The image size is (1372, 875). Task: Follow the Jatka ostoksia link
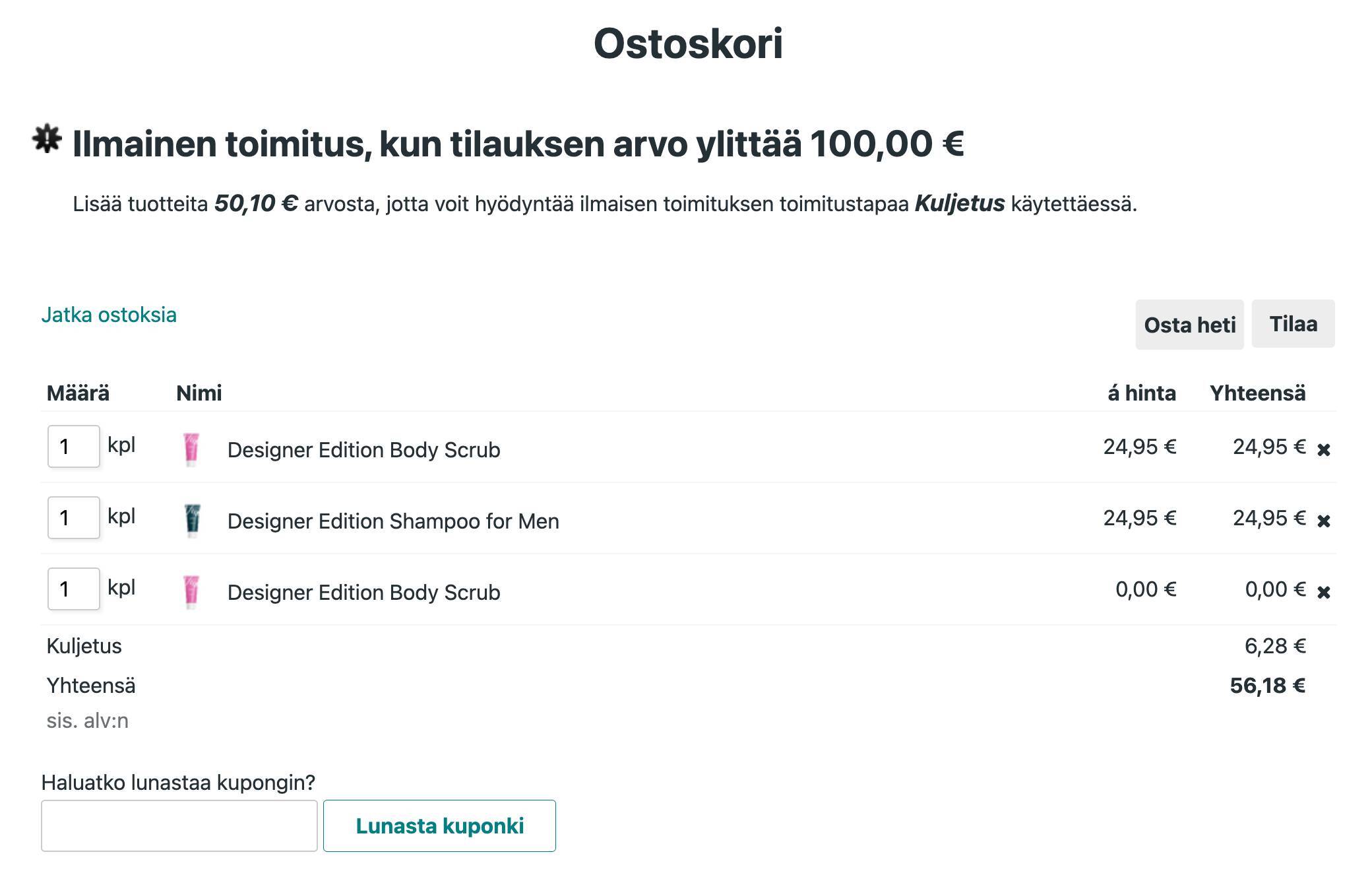point(109,315)
